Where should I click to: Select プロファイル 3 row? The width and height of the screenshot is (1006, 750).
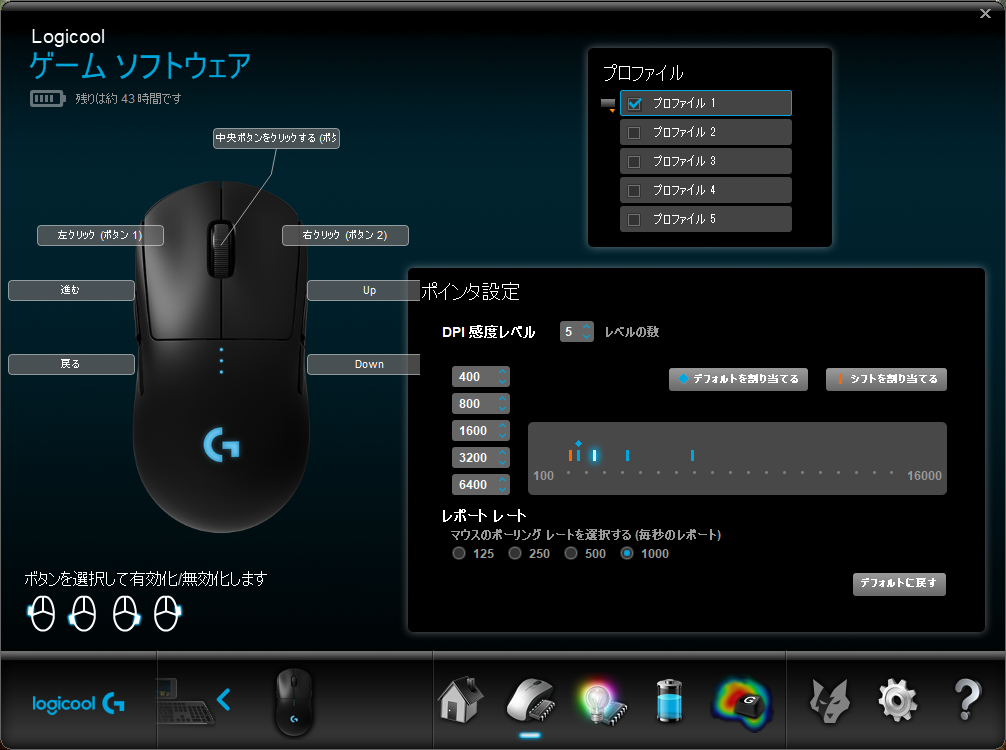(x=706, y=161)
